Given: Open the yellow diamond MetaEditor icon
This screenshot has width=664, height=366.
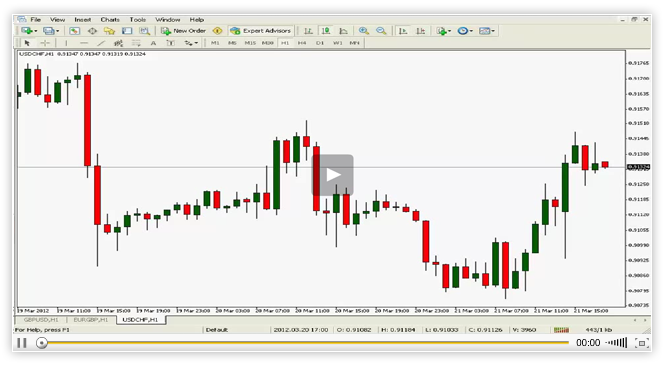Looking at the screenshot, I should 217,31.
